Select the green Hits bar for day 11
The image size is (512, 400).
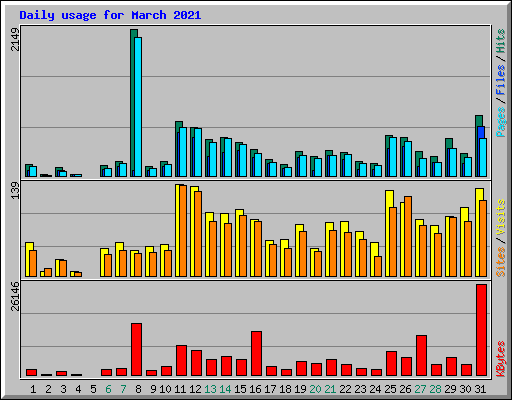tap(178, 149)
